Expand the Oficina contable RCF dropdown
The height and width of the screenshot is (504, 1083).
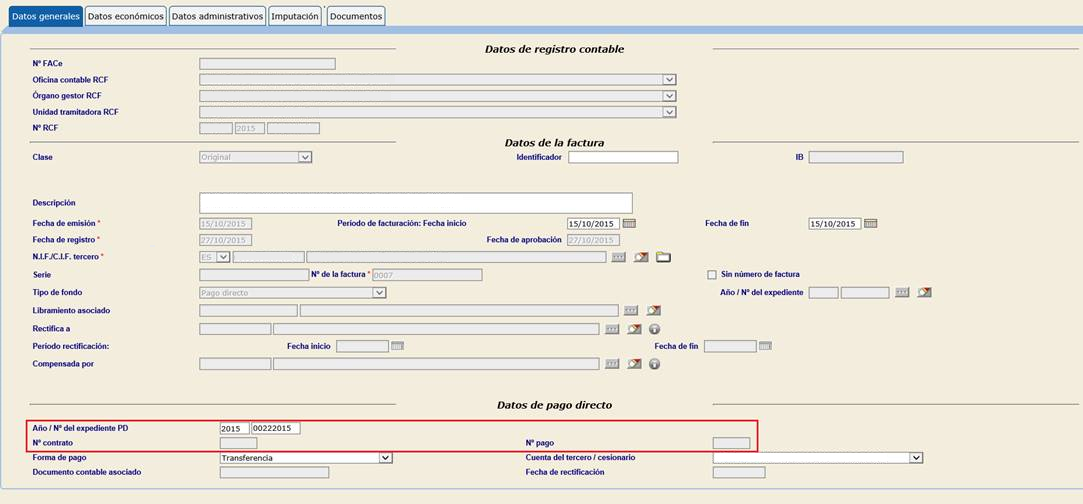669,79
